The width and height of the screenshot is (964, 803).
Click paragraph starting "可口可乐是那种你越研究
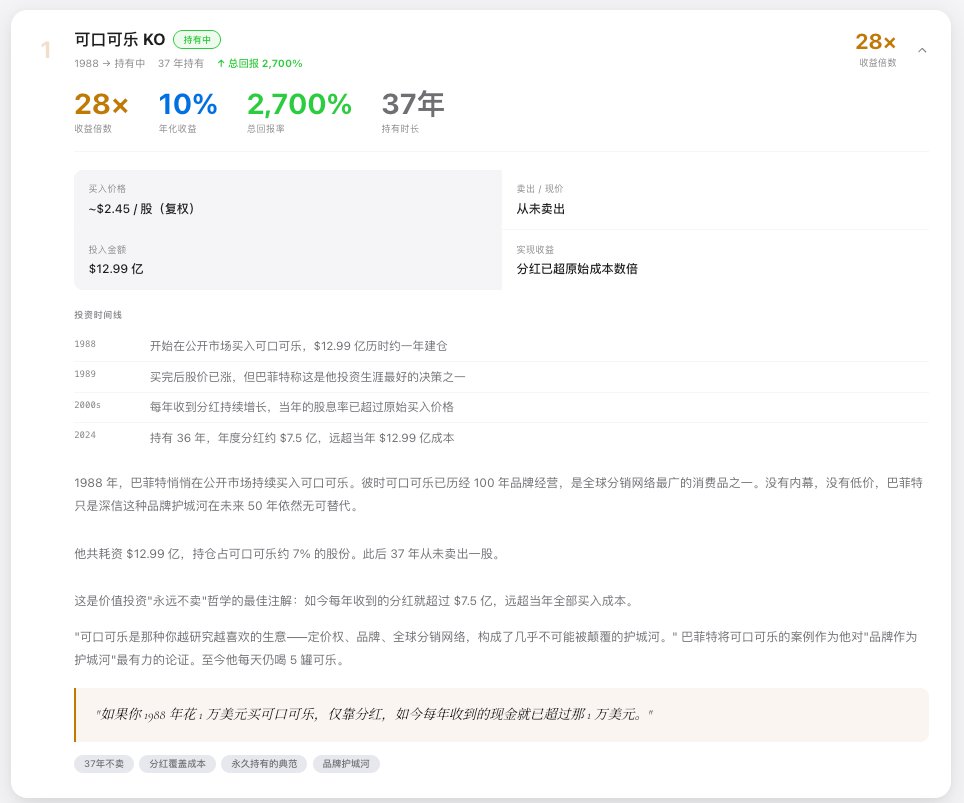[x=496, y=648]
